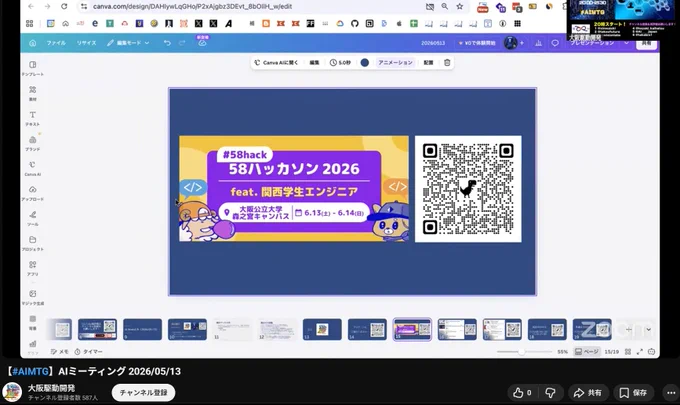Open the comments speech bubble icon
This screenshot has width=680, height=405.
coord(555,43)
